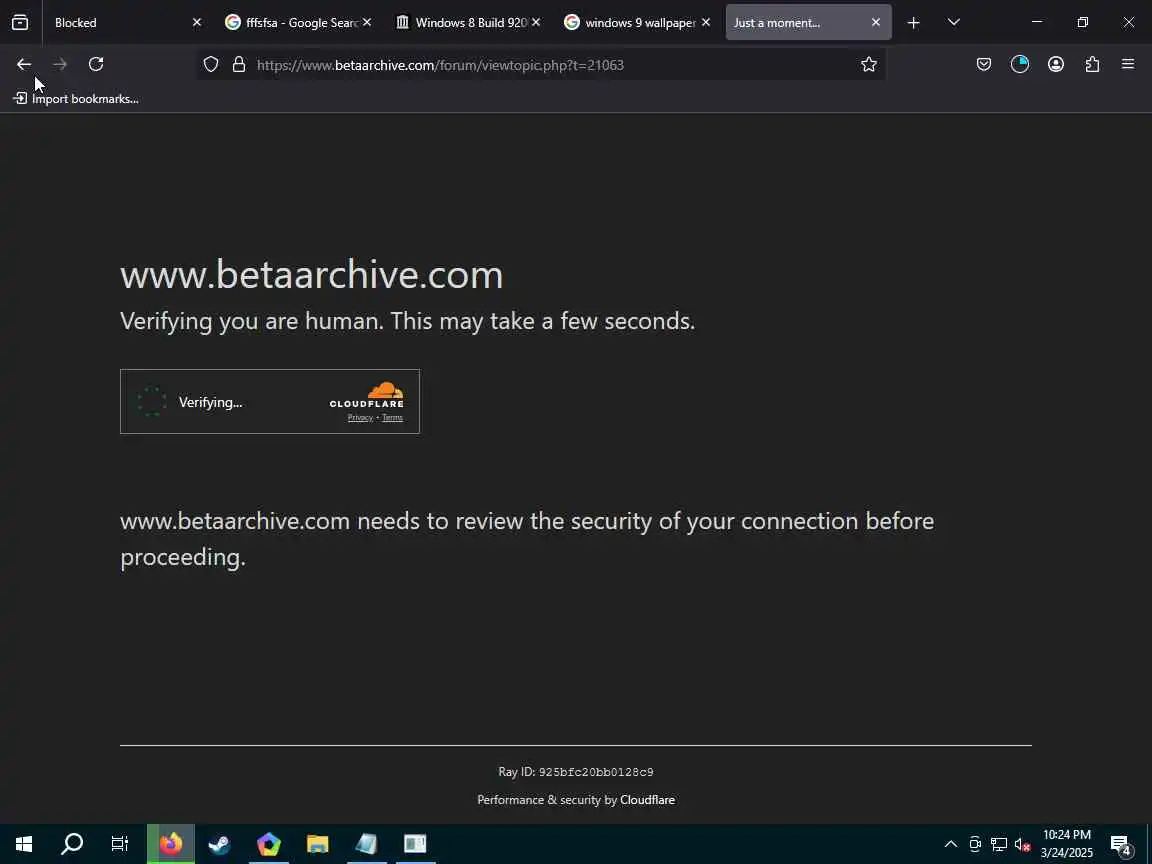Close the fffsfsa Google Search tab

click(367, 23)
